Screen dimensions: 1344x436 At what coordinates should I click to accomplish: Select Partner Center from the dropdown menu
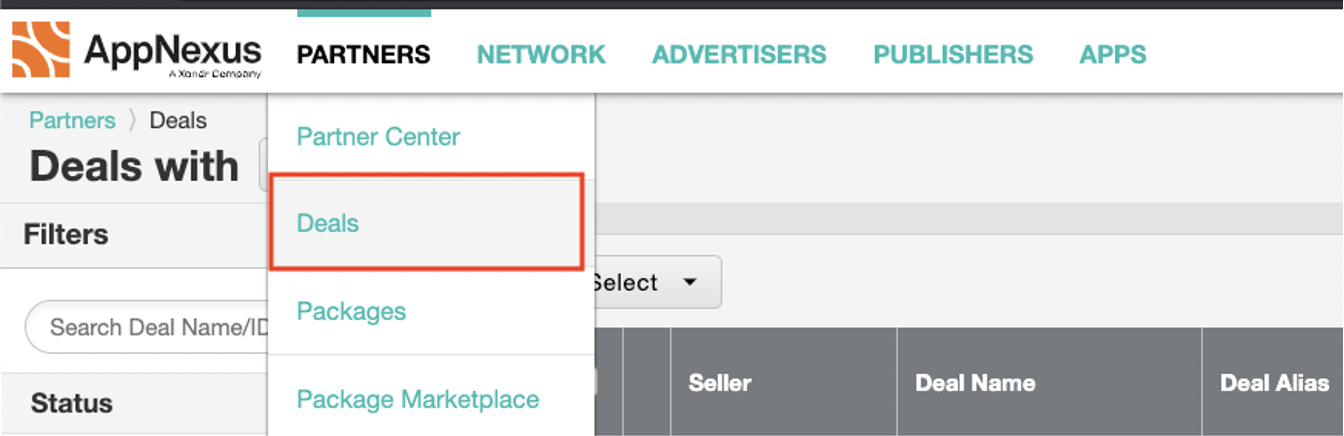(x=378, y=136)
